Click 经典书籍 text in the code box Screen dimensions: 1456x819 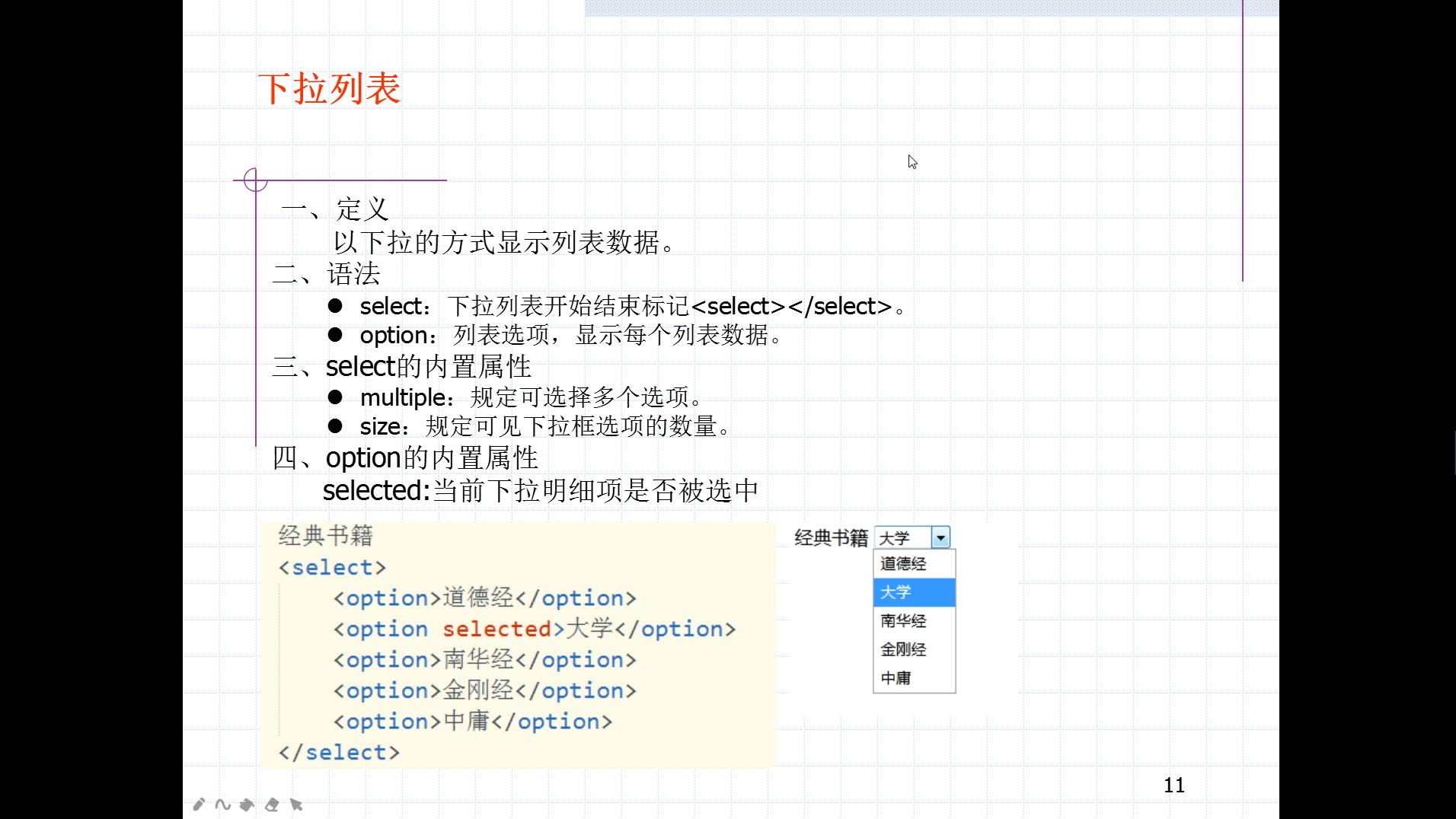[325, 536]
